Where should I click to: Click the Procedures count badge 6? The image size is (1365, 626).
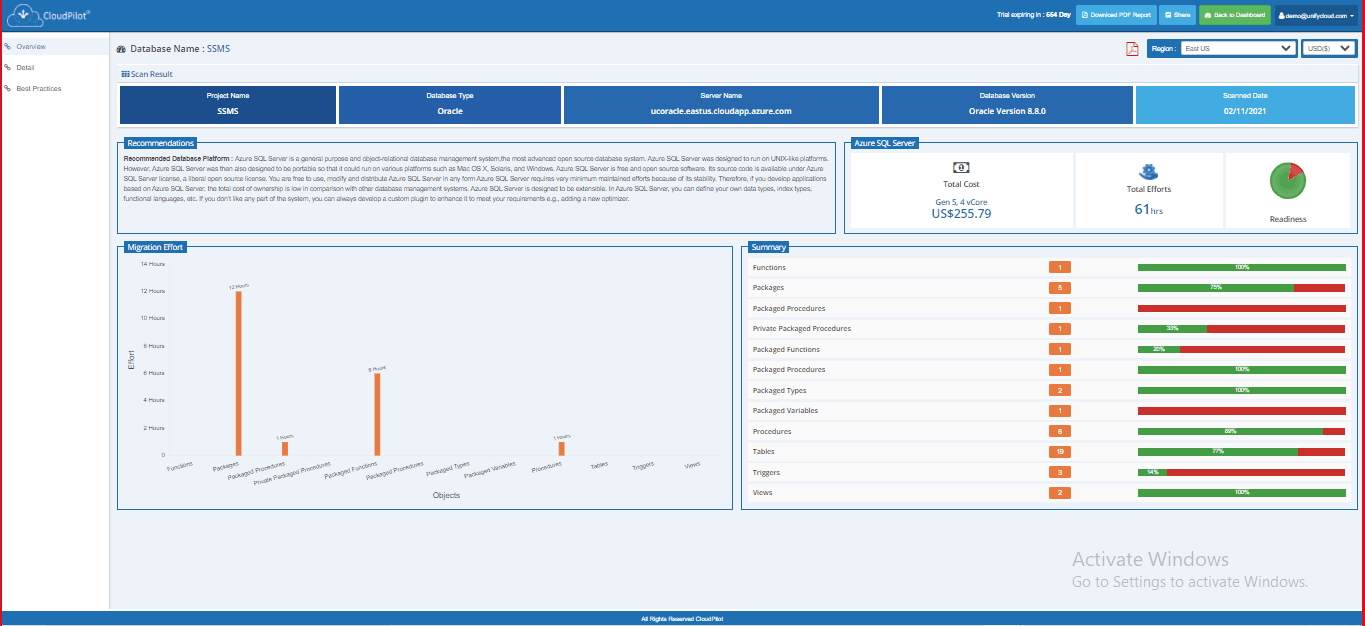[x=1060, y=432]
